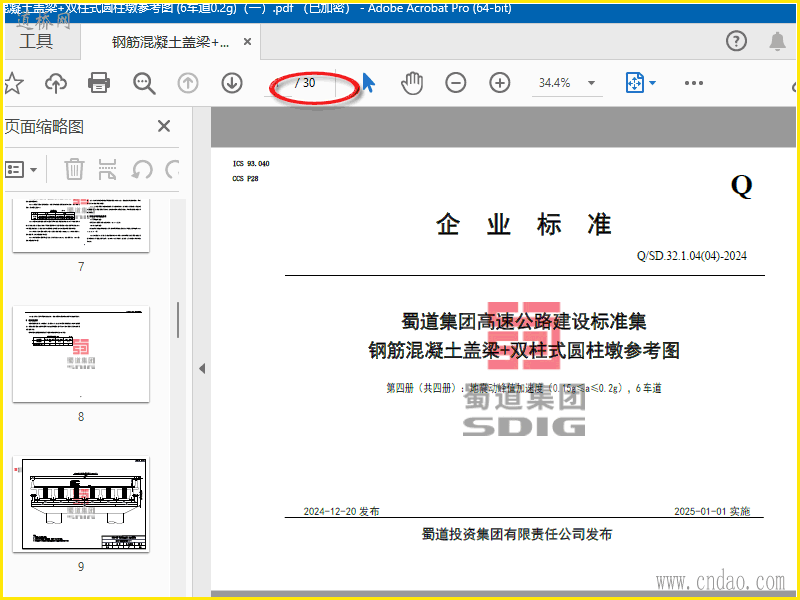The width and height of the screenshot is (800, 600).
Task: Bookmark file with star icon
Action: pyautogui.click(x=14, y=83)
